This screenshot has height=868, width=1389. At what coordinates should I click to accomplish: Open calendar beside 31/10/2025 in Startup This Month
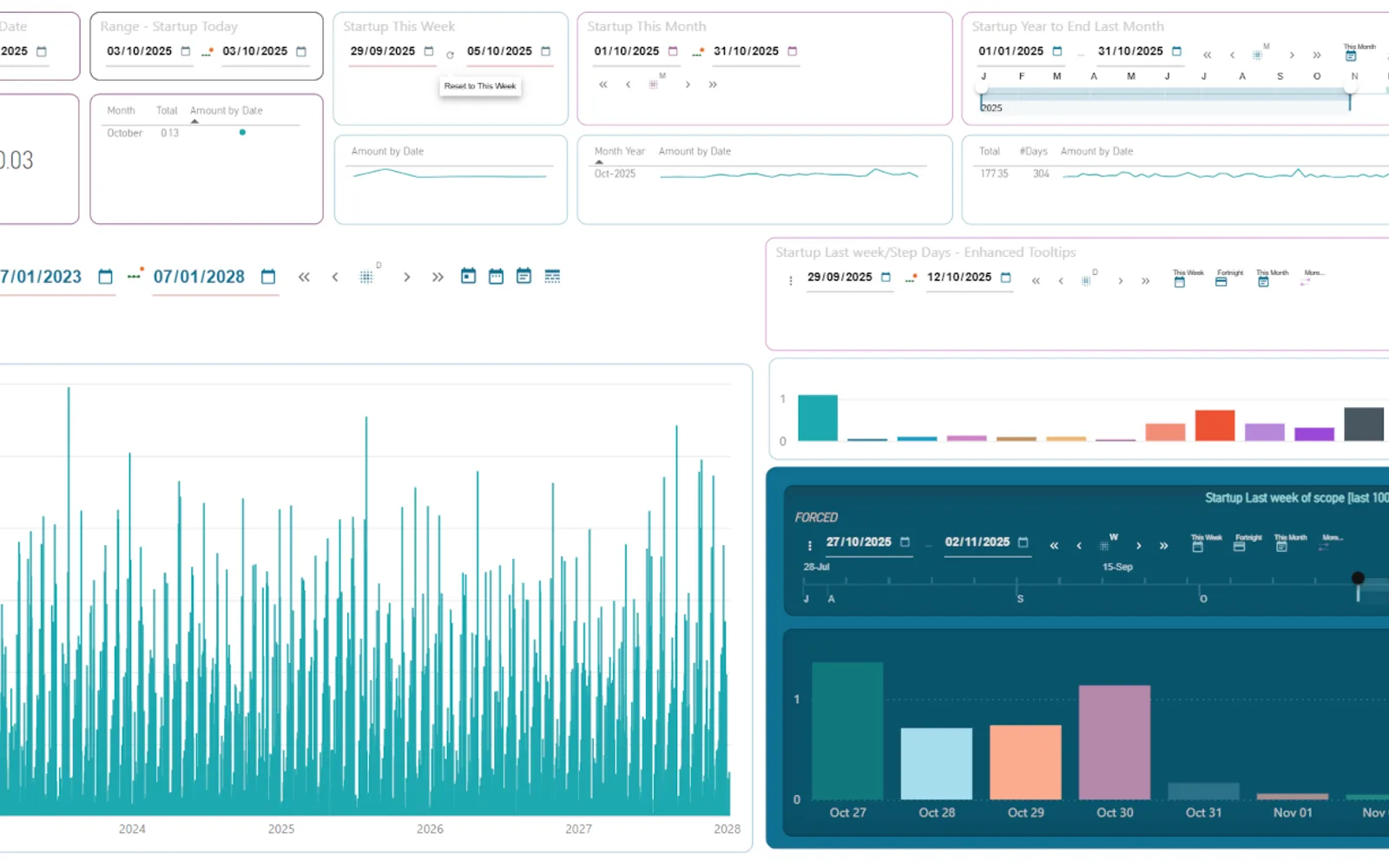[x=792, y=51]
